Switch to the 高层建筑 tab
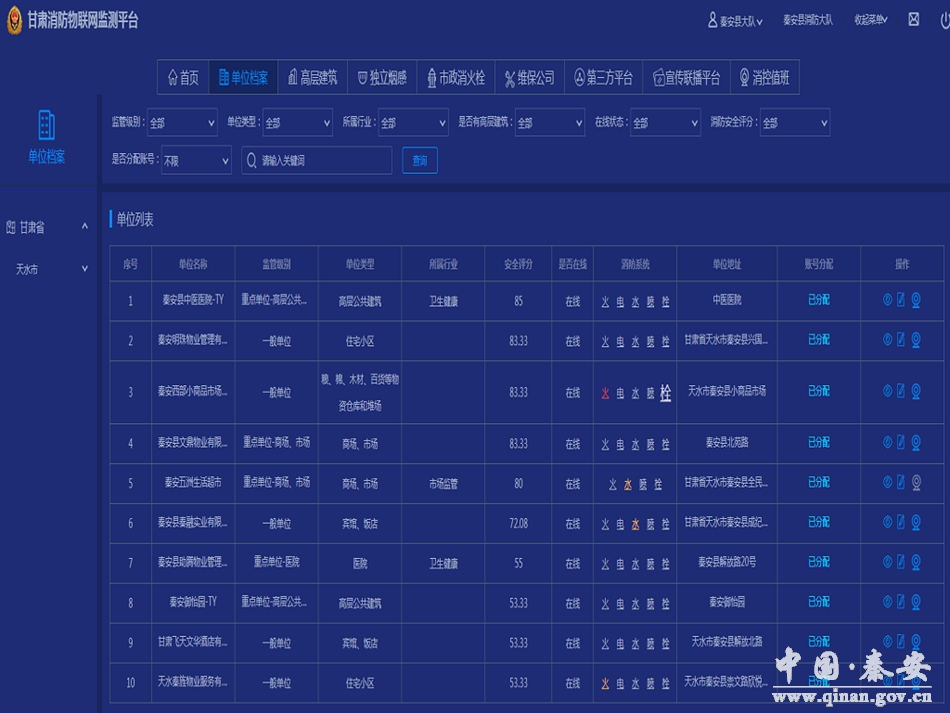This screenshot has height=713, width=950. [x=312, y=78]
